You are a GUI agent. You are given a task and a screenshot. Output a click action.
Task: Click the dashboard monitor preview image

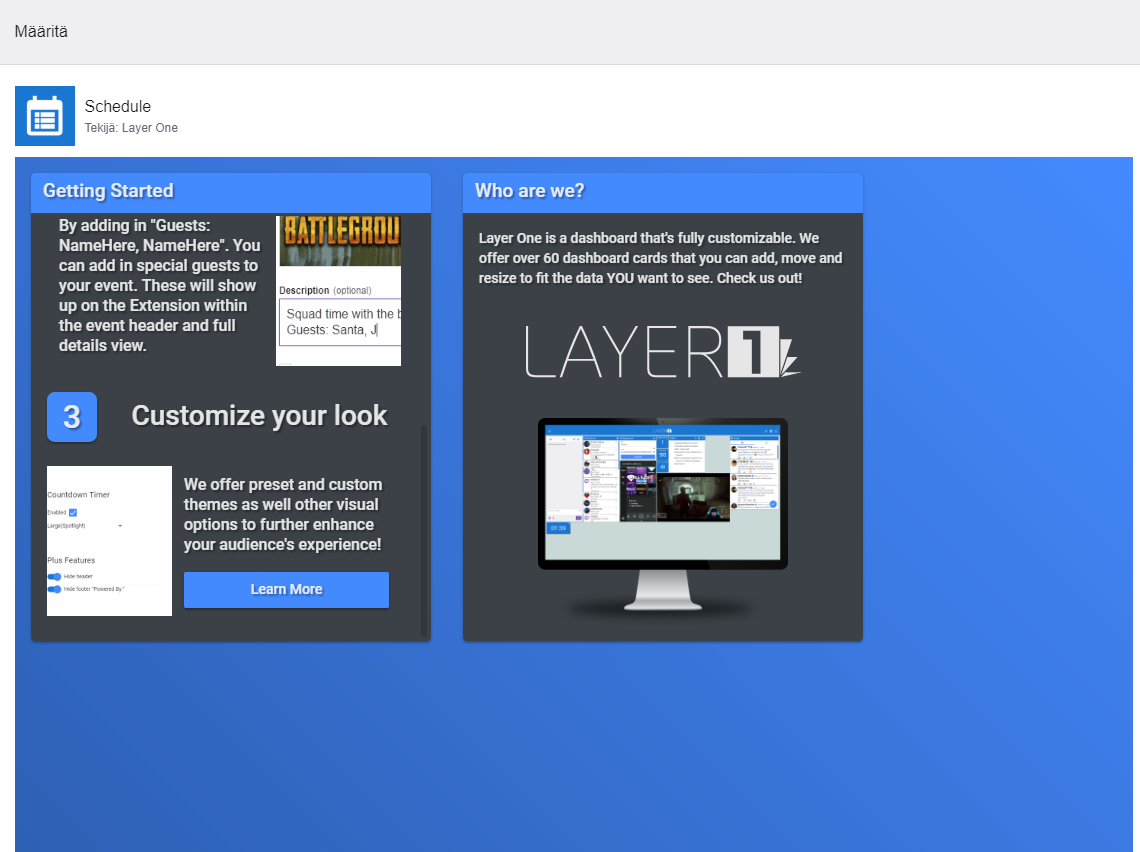coord(663,515)
